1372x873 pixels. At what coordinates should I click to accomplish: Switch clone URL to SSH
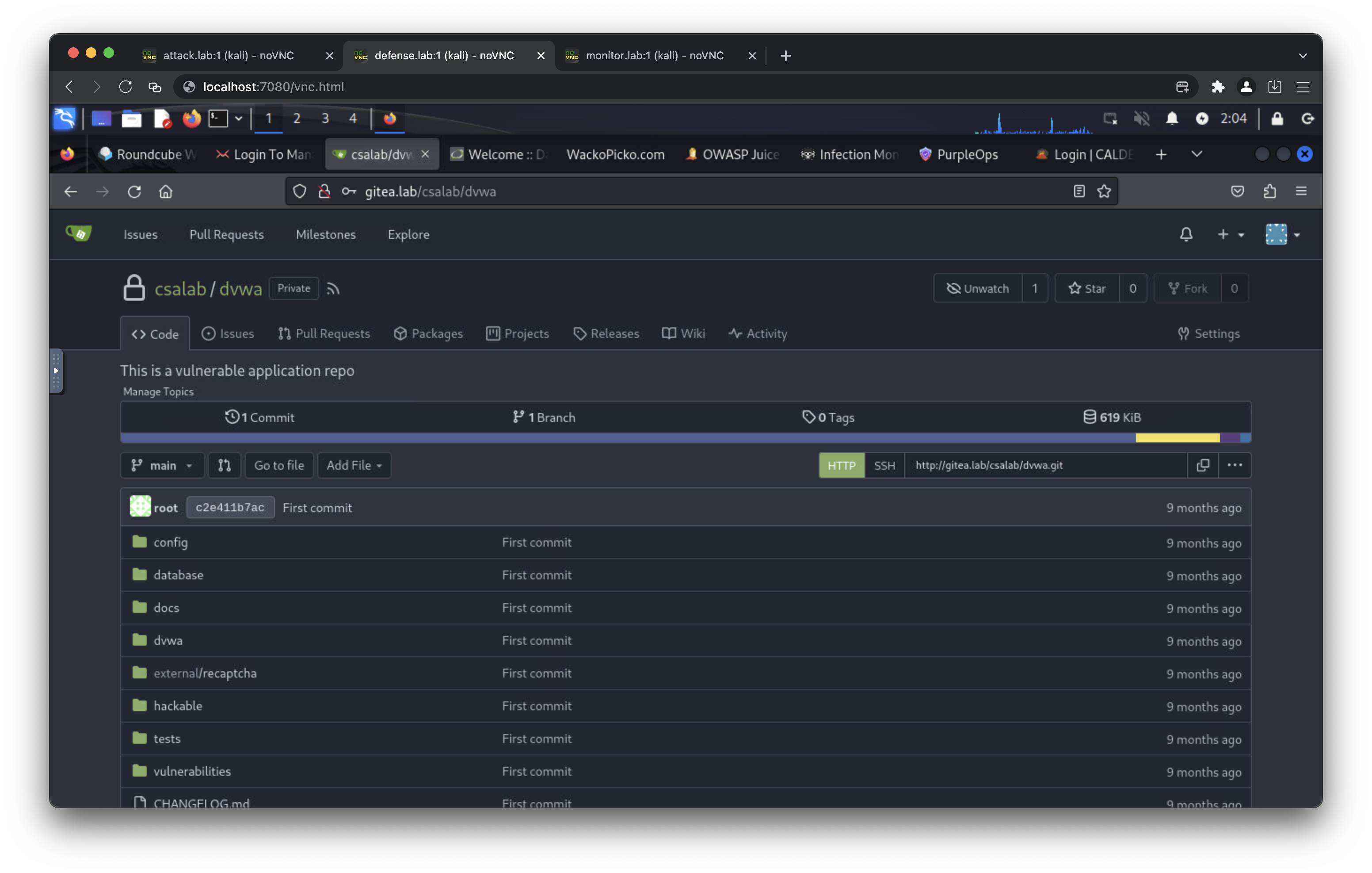tap(884, 465)
